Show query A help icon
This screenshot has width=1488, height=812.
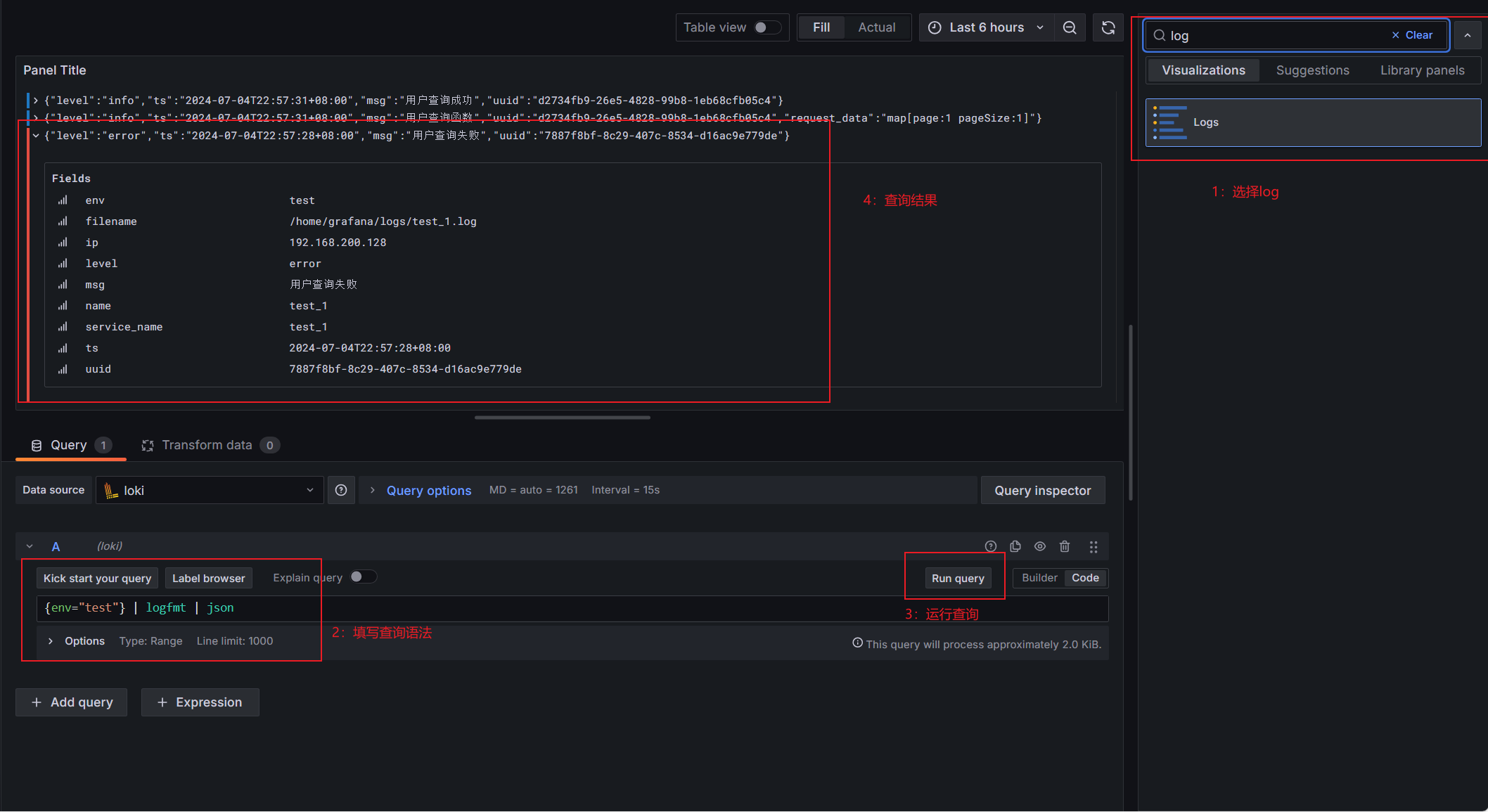coord(991,546)
